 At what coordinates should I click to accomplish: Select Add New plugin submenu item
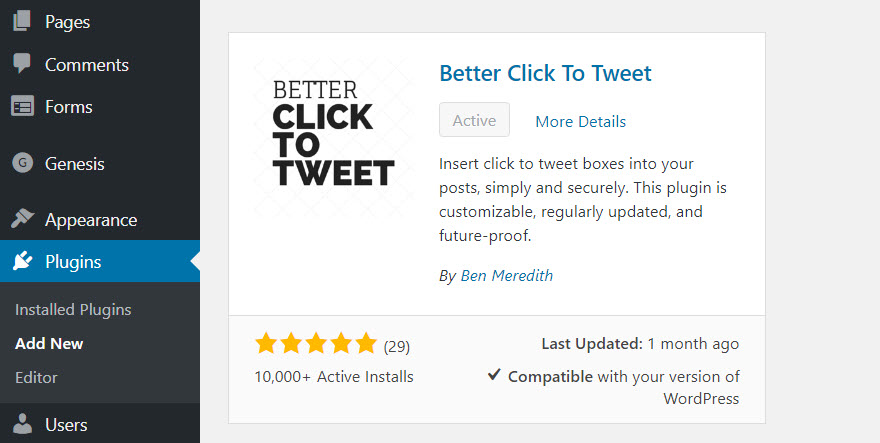coord(49,343)
